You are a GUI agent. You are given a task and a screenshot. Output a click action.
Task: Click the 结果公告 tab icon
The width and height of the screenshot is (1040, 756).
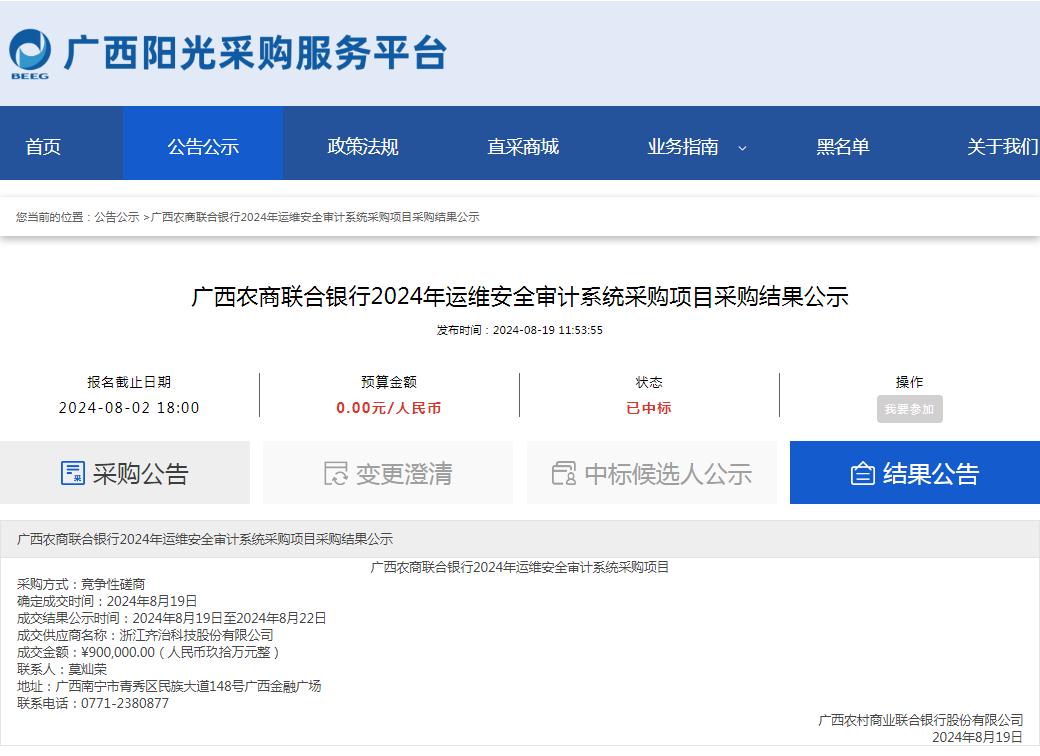(862, 473)
